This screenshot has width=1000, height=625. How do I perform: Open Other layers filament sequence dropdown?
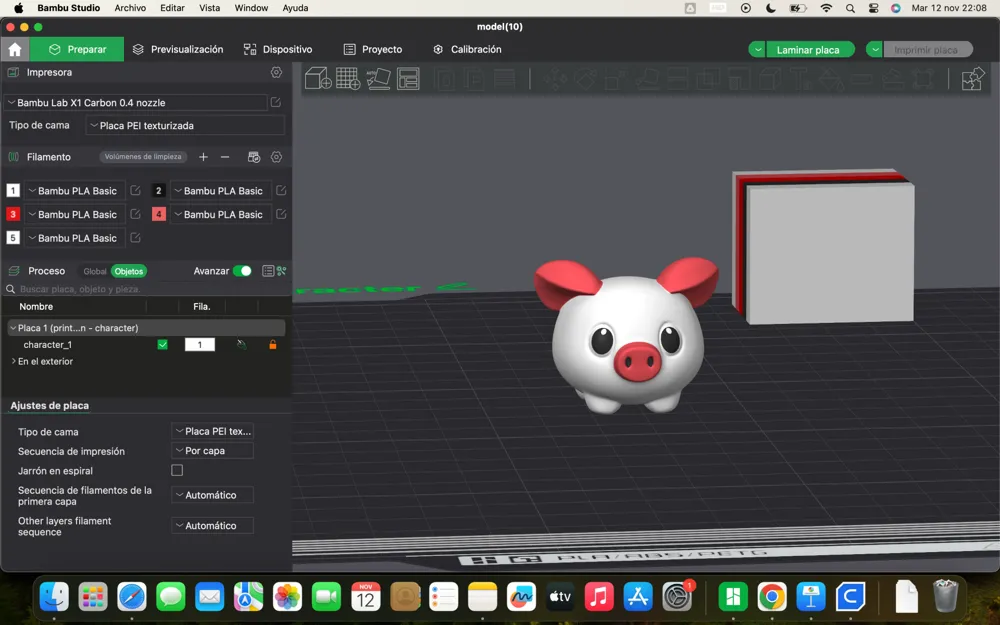pyautogui.click(x=212, y=526)
